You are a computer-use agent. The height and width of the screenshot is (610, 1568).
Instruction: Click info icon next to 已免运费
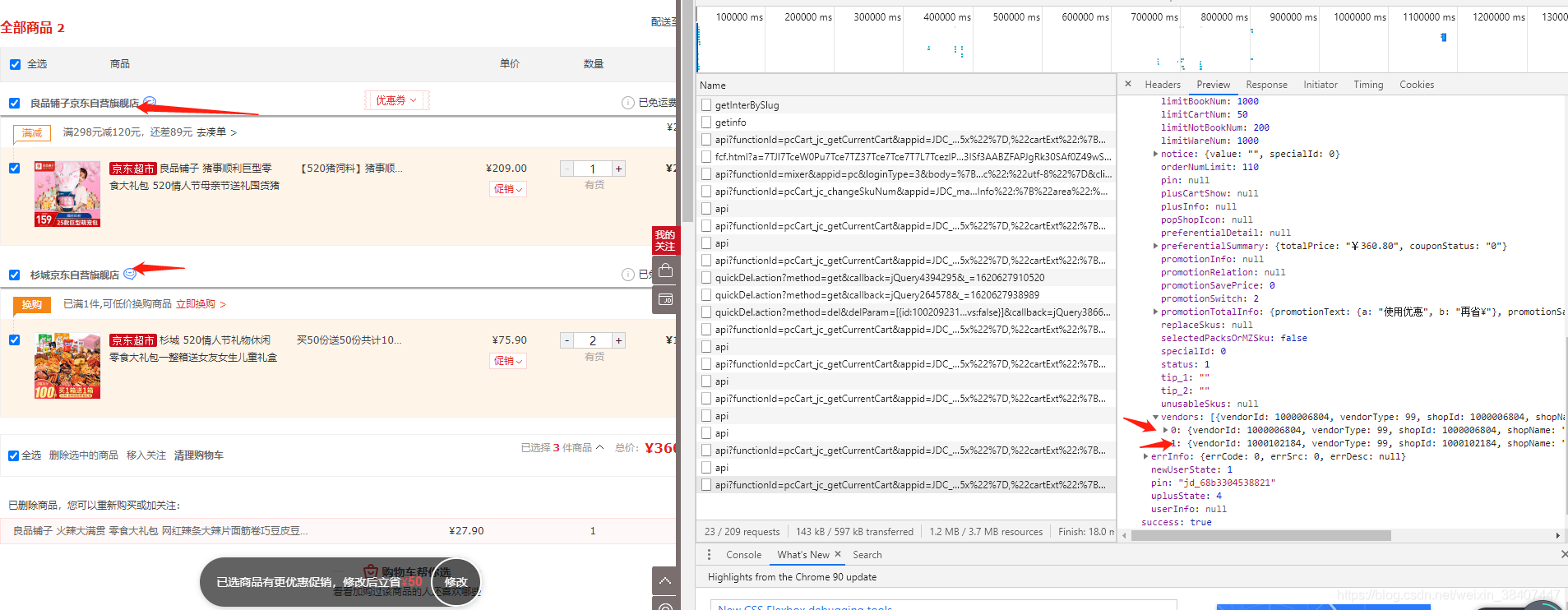[628, 103]
